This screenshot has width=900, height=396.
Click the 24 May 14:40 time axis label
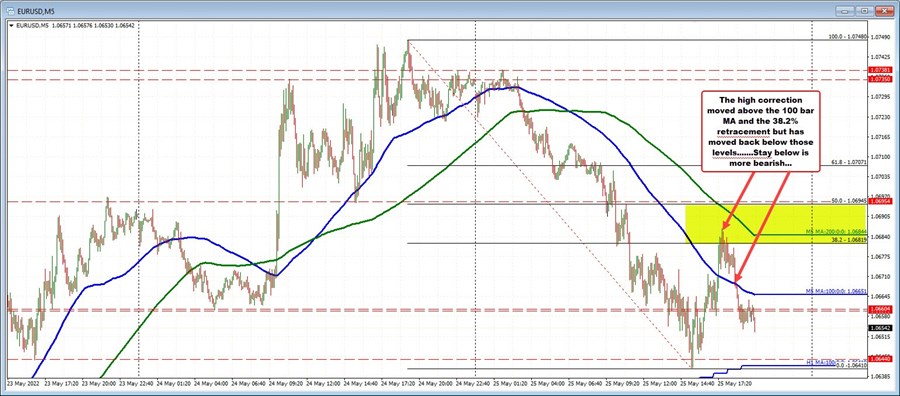pos(360,382)
